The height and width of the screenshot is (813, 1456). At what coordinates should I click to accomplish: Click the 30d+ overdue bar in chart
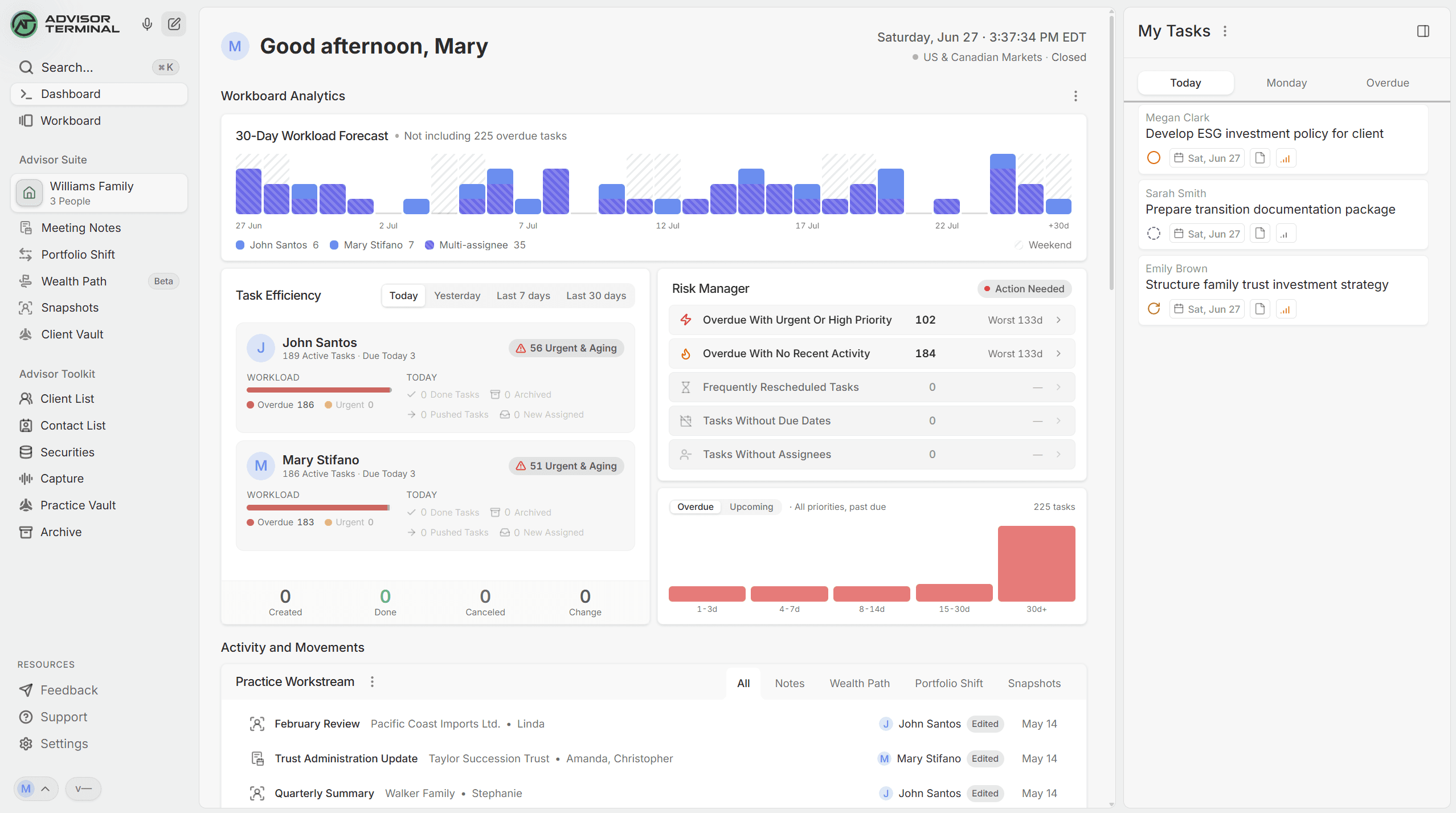(x=1036, y=563)
